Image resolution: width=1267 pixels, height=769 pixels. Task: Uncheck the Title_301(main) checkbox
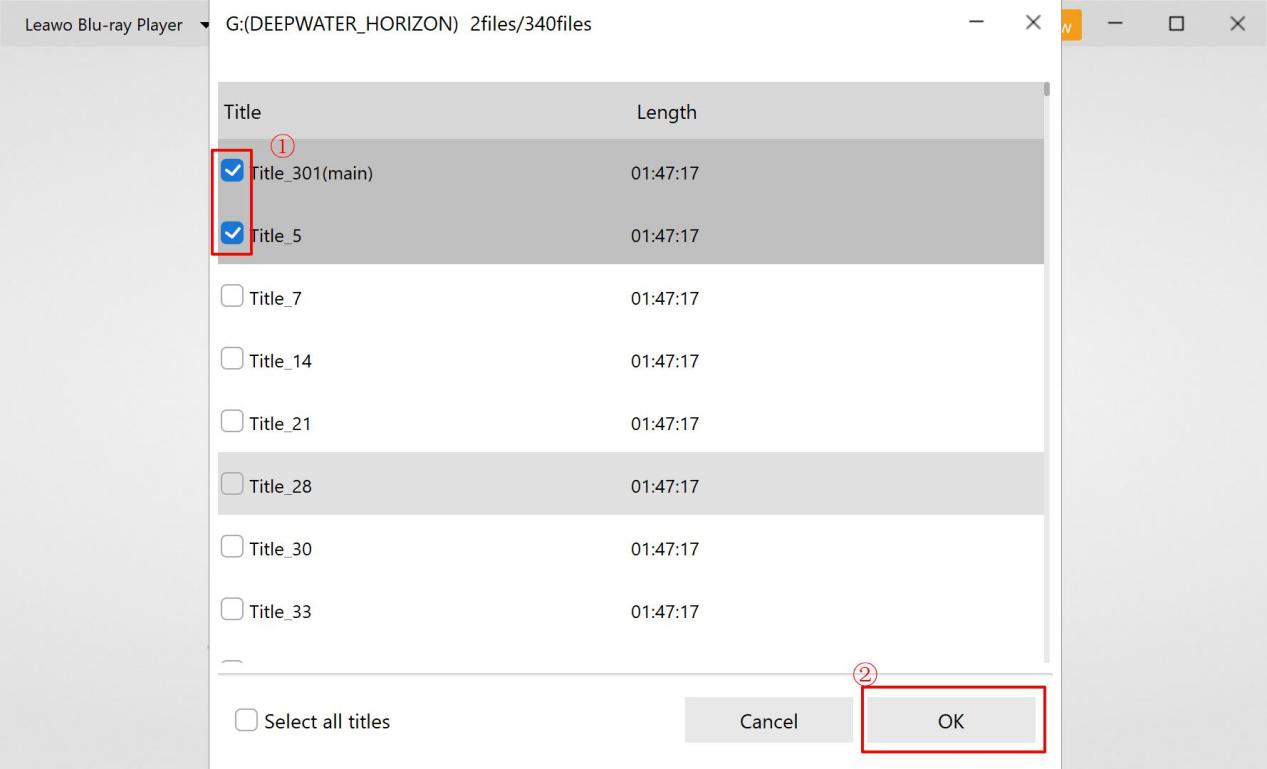tap(232, 172)
